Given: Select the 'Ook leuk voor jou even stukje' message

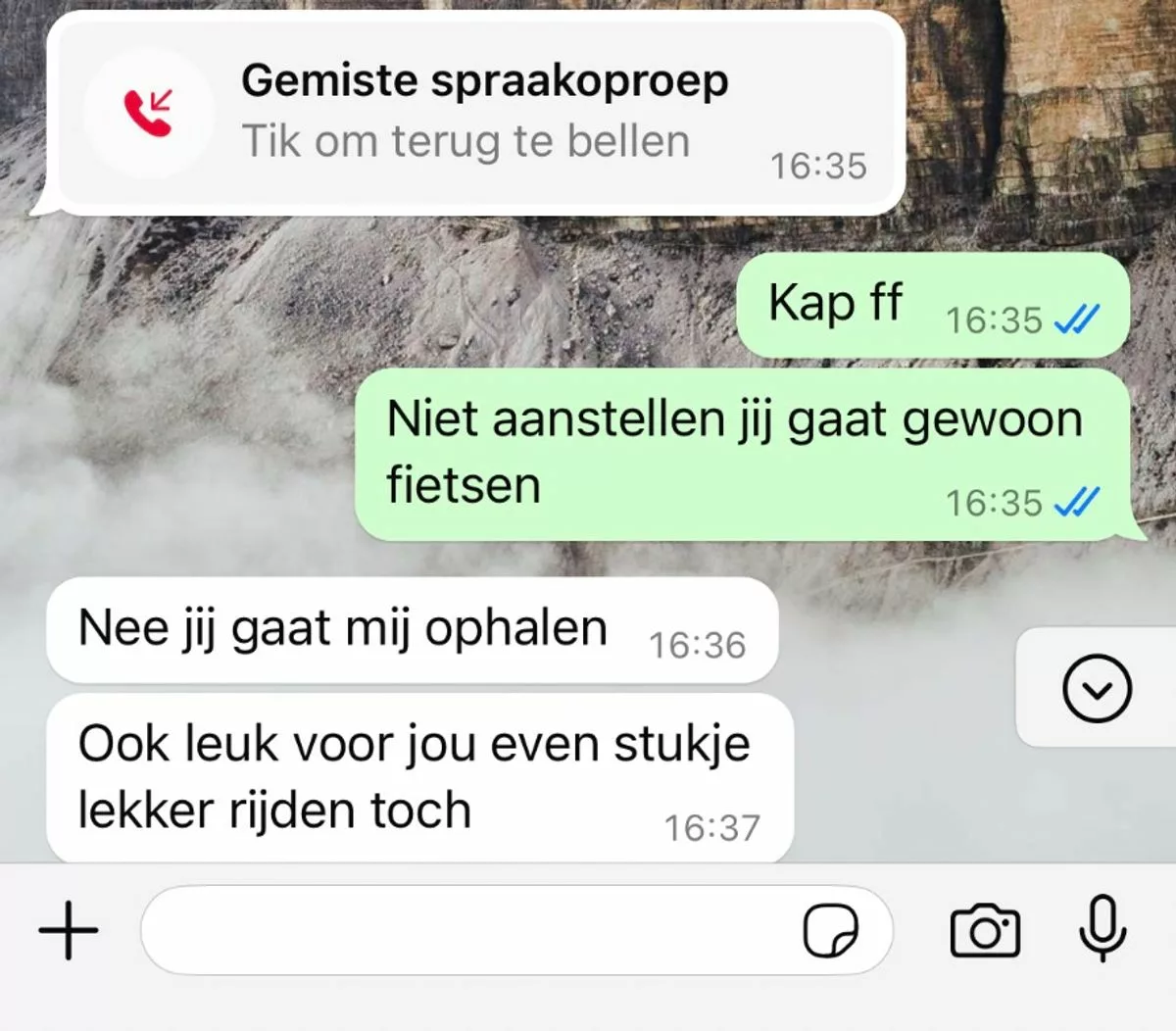Looking at the screenshot, I should (x=419, y=778).
